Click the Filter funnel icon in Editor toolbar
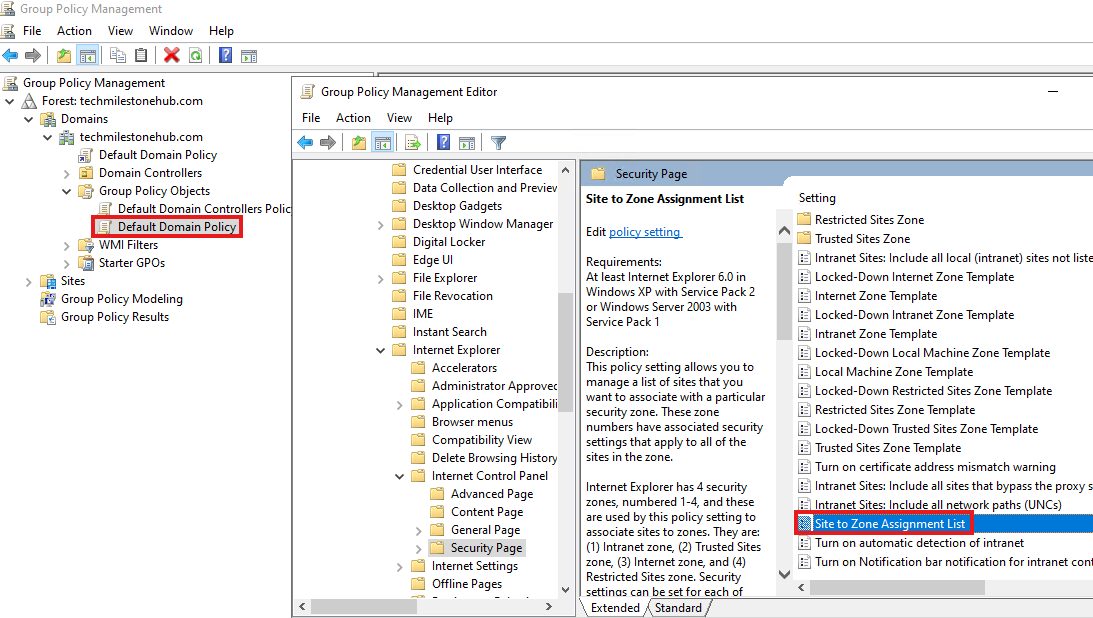The width and height of the screenshot is (1093, 618). [498, 143]
